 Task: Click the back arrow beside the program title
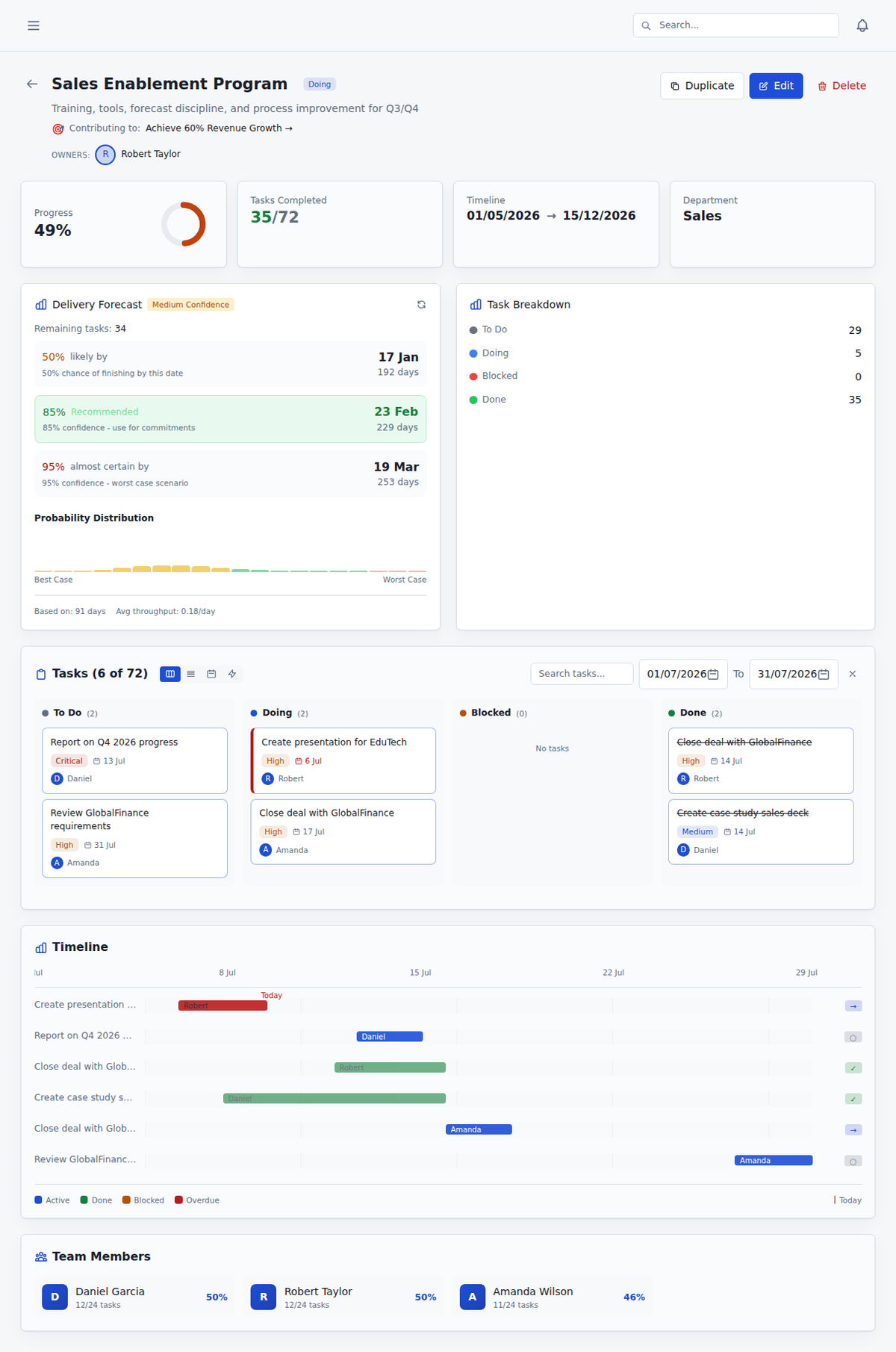pos(32,84)
